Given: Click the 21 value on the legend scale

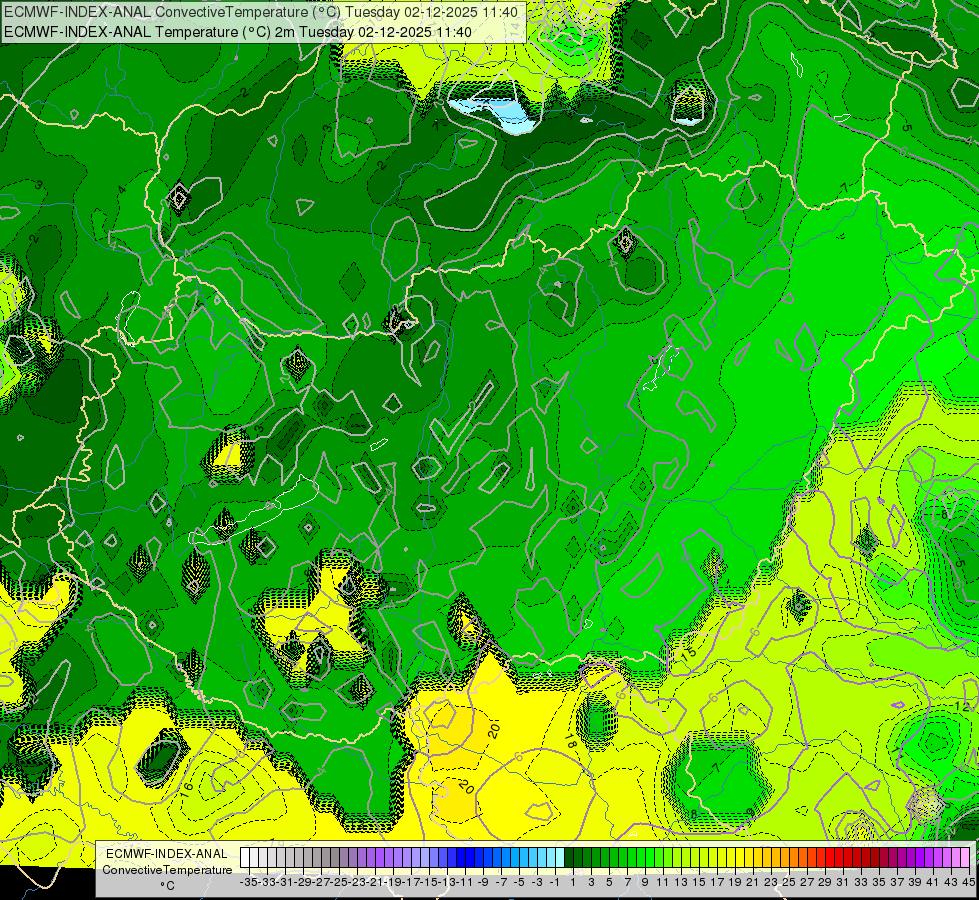Looking at the screenshot, I should (x=752, y=882).
